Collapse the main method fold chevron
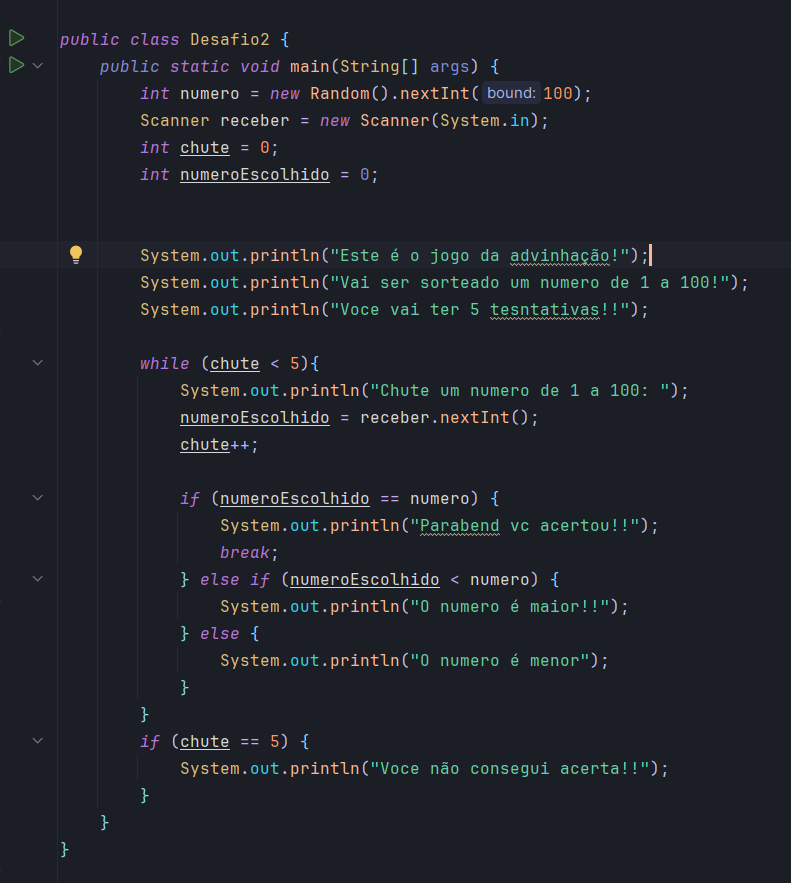 [38, 65]
